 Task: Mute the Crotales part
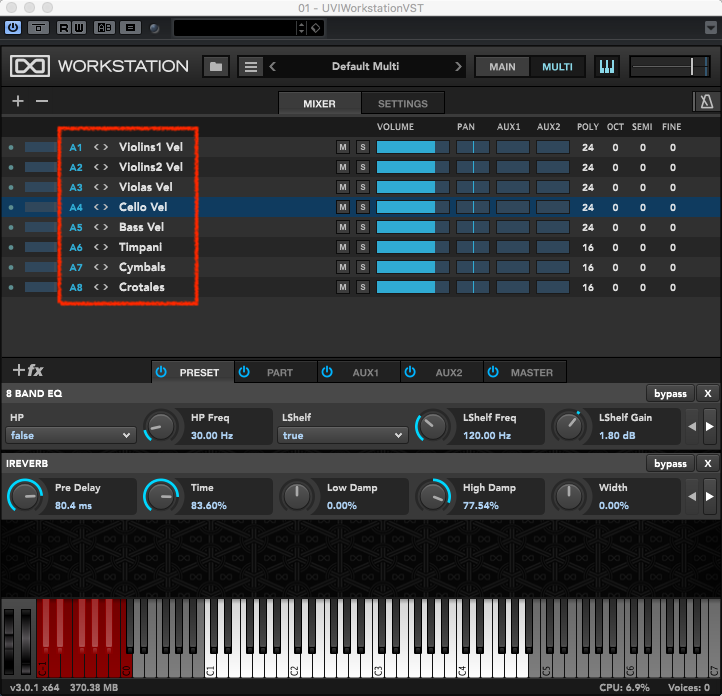(x=343, y=287)
